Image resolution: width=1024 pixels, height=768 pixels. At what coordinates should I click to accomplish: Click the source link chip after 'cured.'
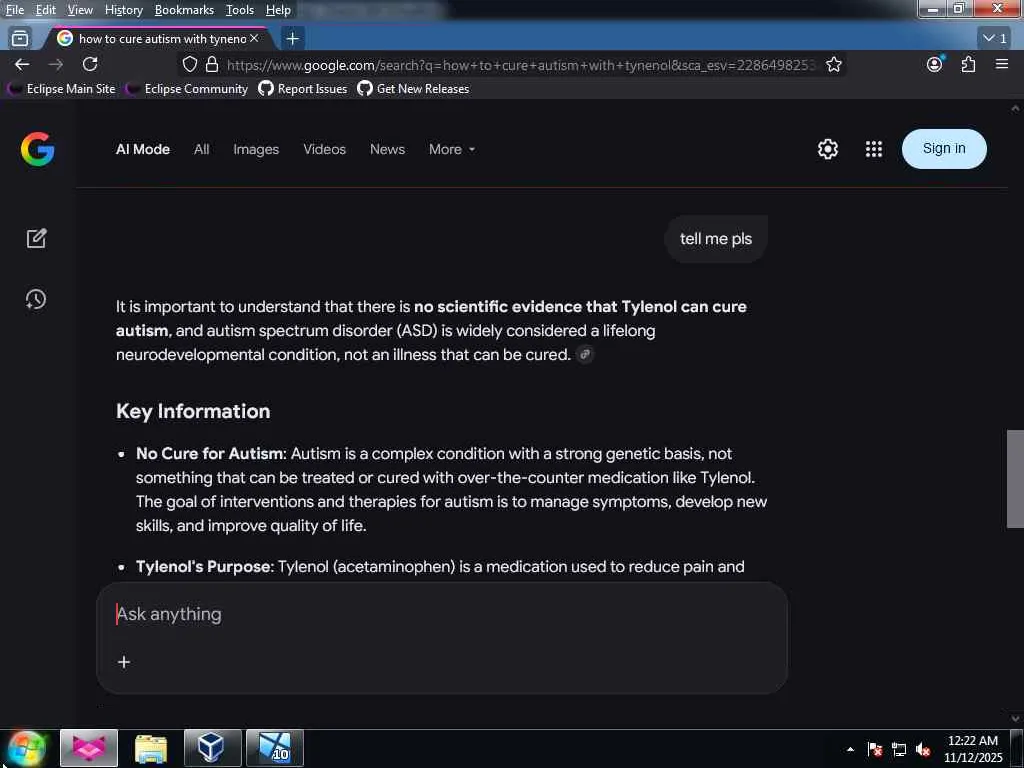pyautogui.click(x=584, y=355)
